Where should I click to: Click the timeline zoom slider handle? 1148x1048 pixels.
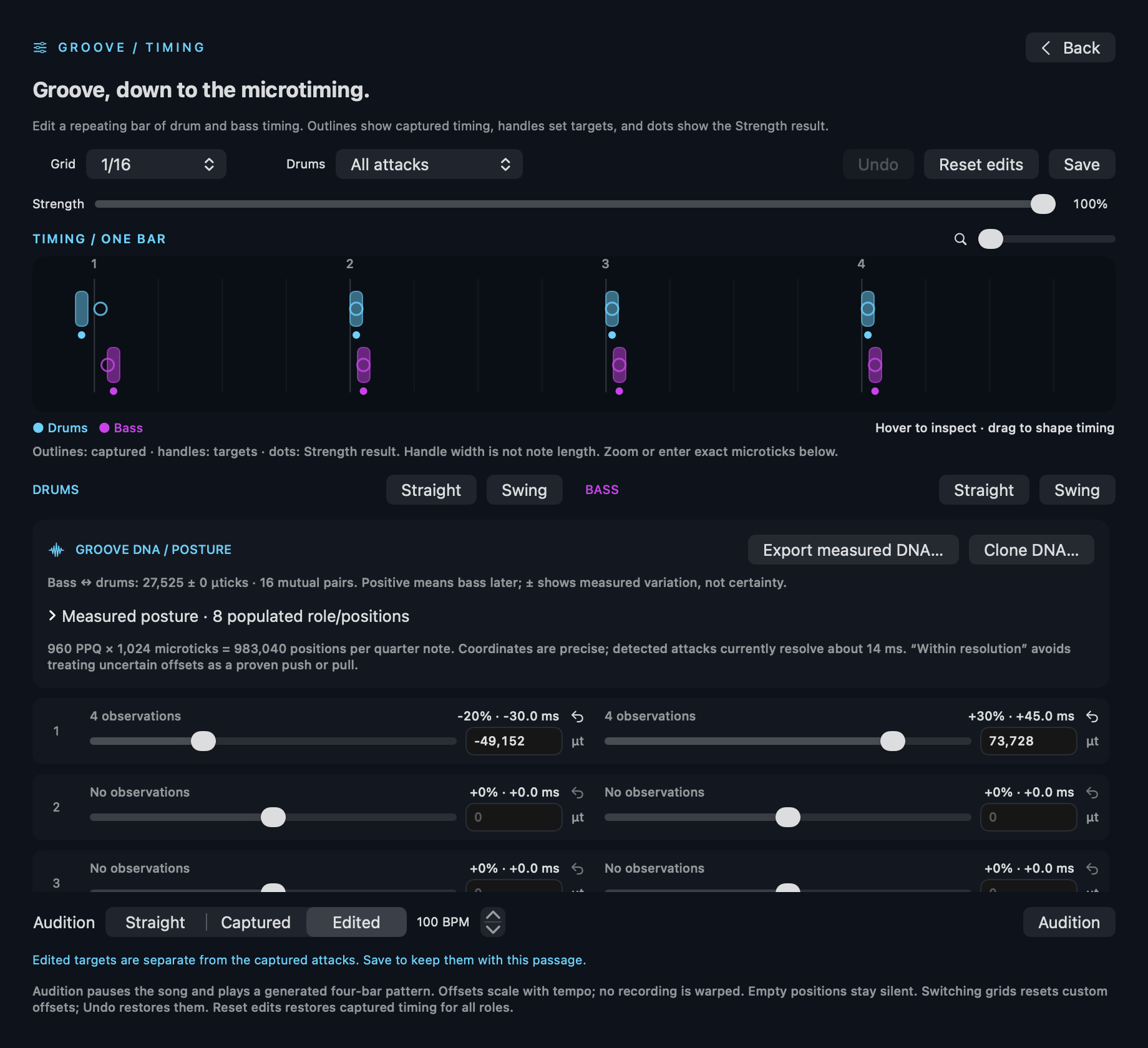[990, 239]
